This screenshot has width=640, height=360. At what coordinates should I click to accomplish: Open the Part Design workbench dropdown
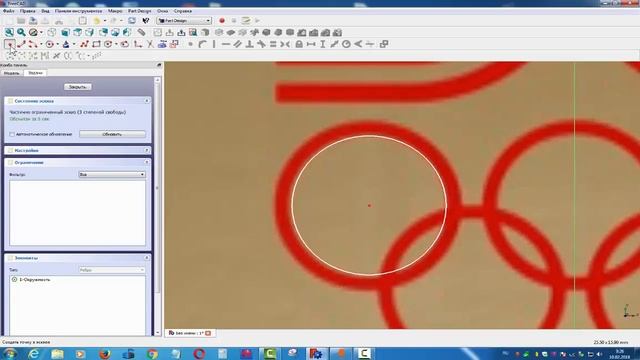[x=184, y=20]
